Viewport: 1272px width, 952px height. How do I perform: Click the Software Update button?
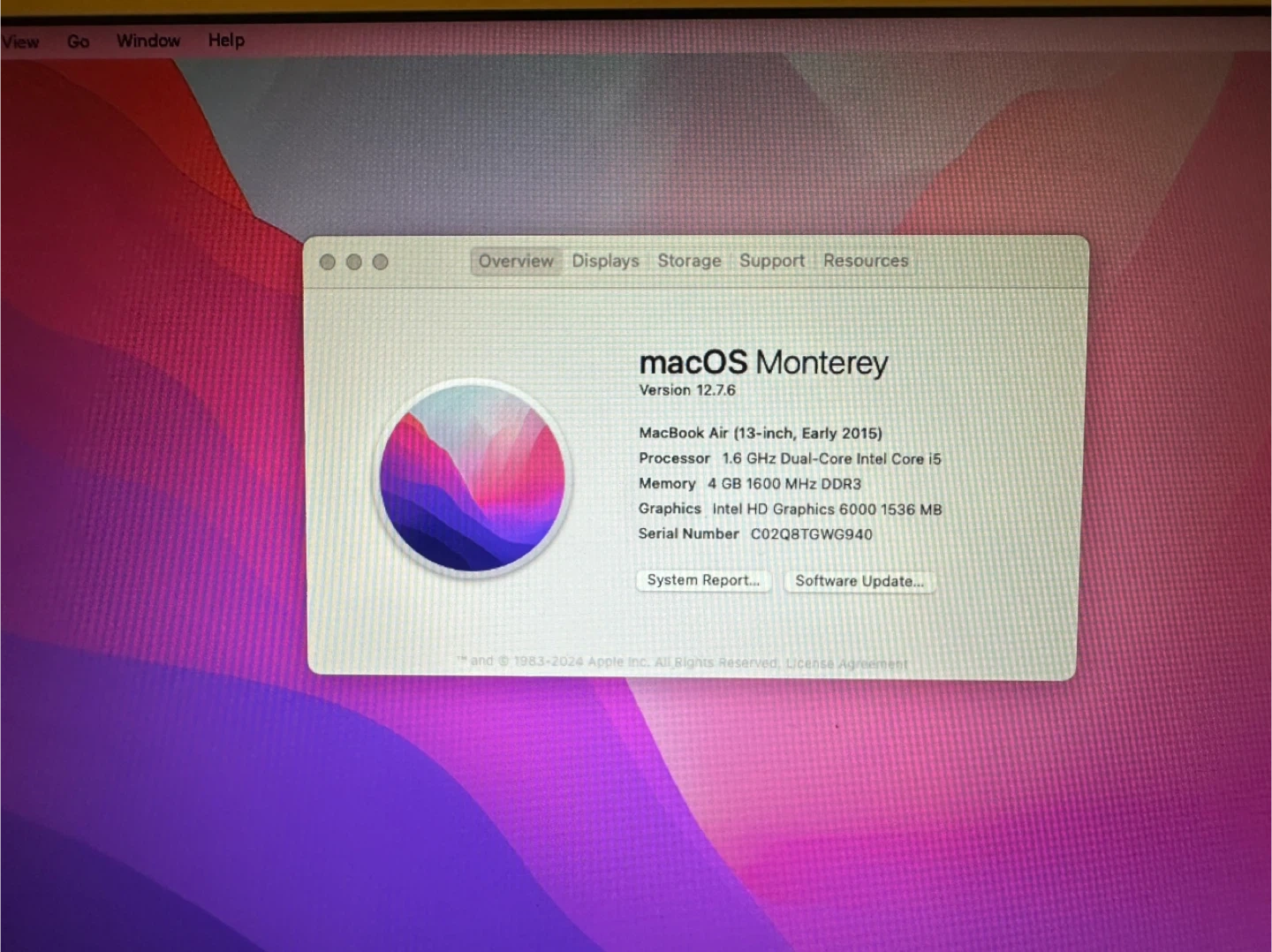coord(859,581)
